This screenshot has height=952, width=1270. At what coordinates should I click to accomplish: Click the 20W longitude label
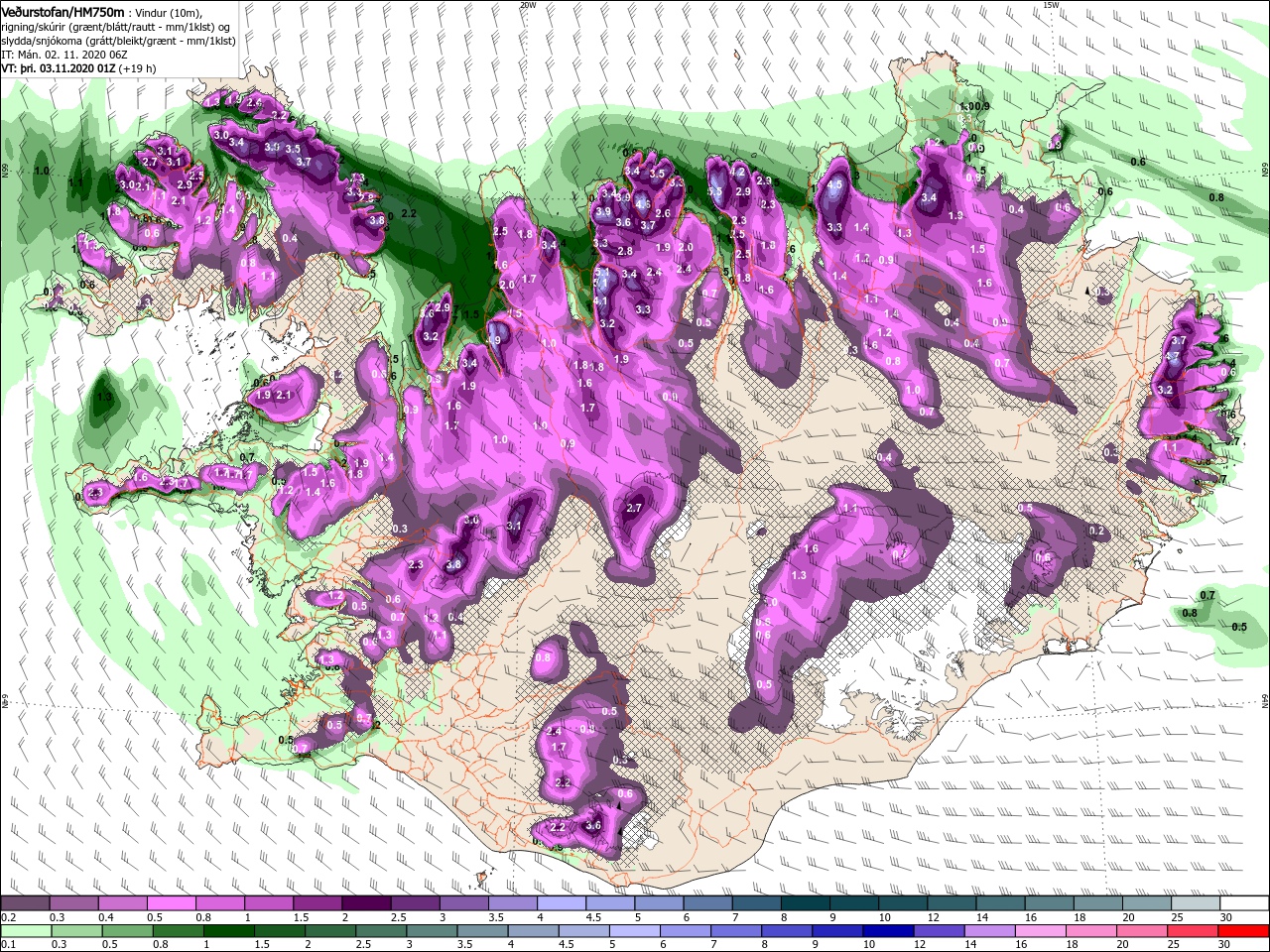tap(528, 5)
